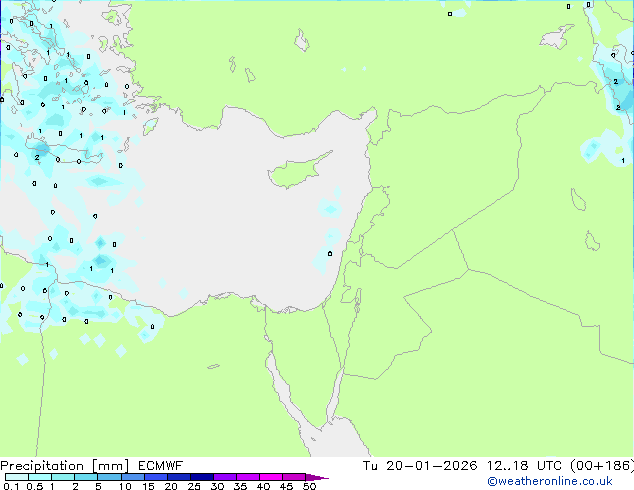Click the '12..18 UTC' time range text
The height and width of the screenshot is (490, 634).
pos(524,466)
